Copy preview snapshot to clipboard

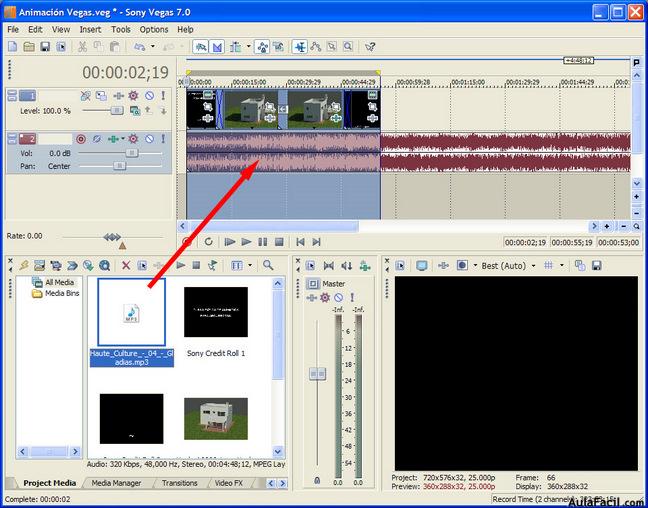(580, 265)
